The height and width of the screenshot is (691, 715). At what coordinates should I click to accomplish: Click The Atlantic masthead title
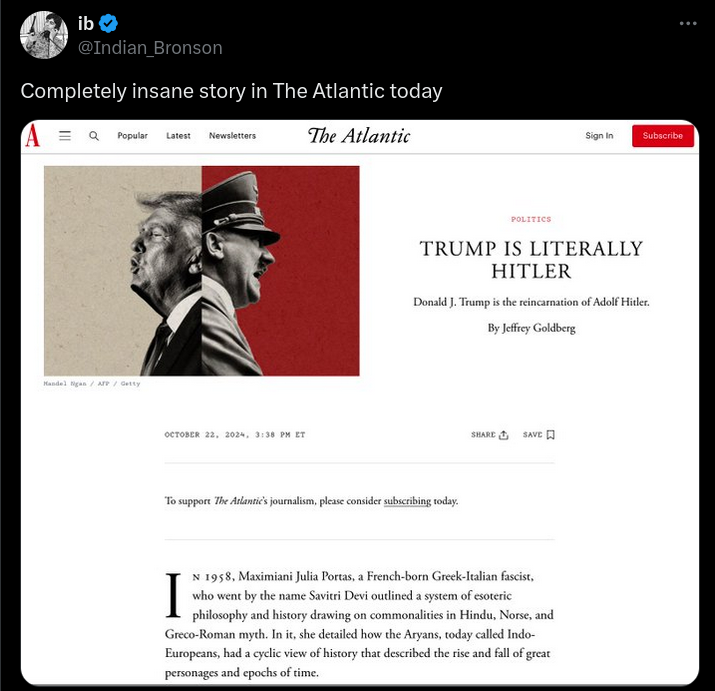[359, 135]
